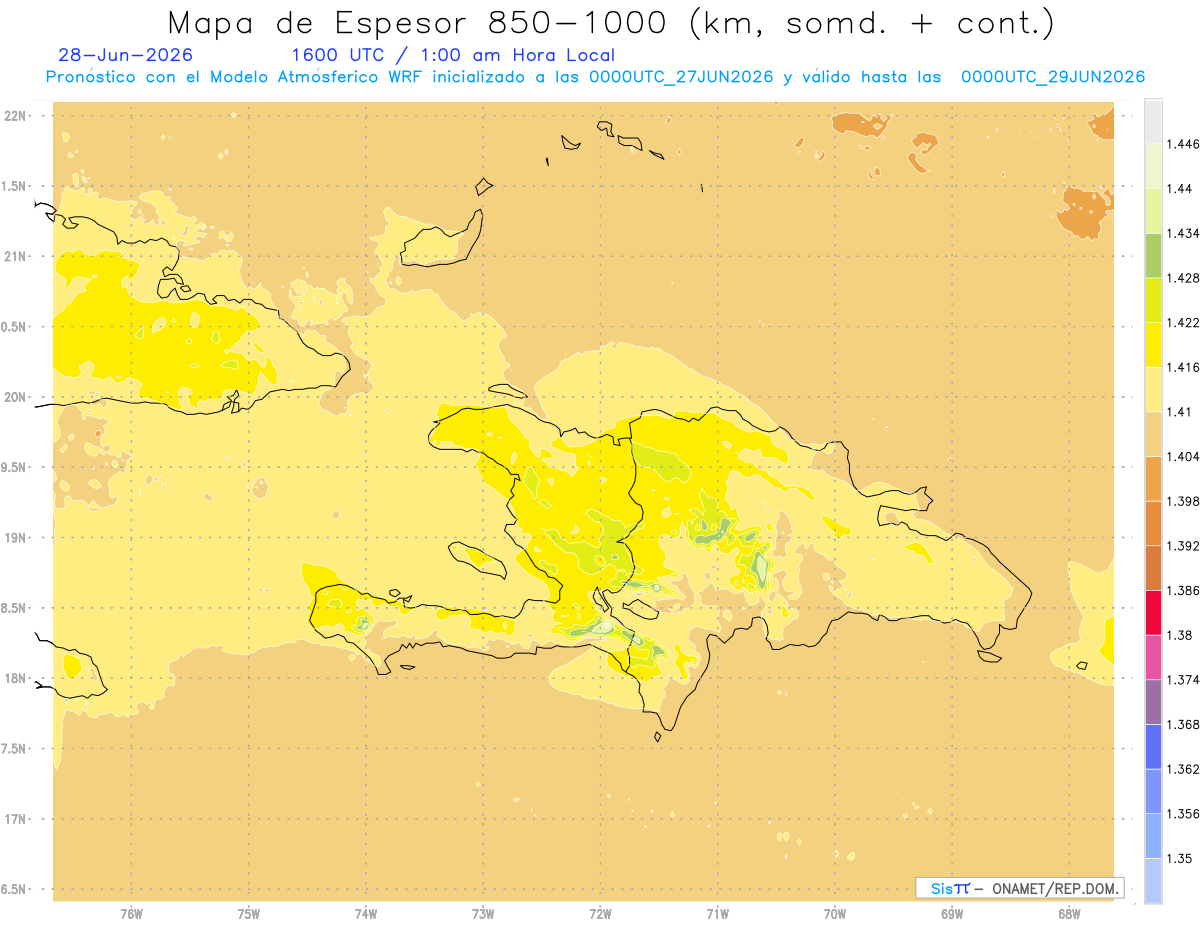Click the legend value "1.404"
Screen dimensions: 1200x927
pyautogui.click(x=1183, y=456)
